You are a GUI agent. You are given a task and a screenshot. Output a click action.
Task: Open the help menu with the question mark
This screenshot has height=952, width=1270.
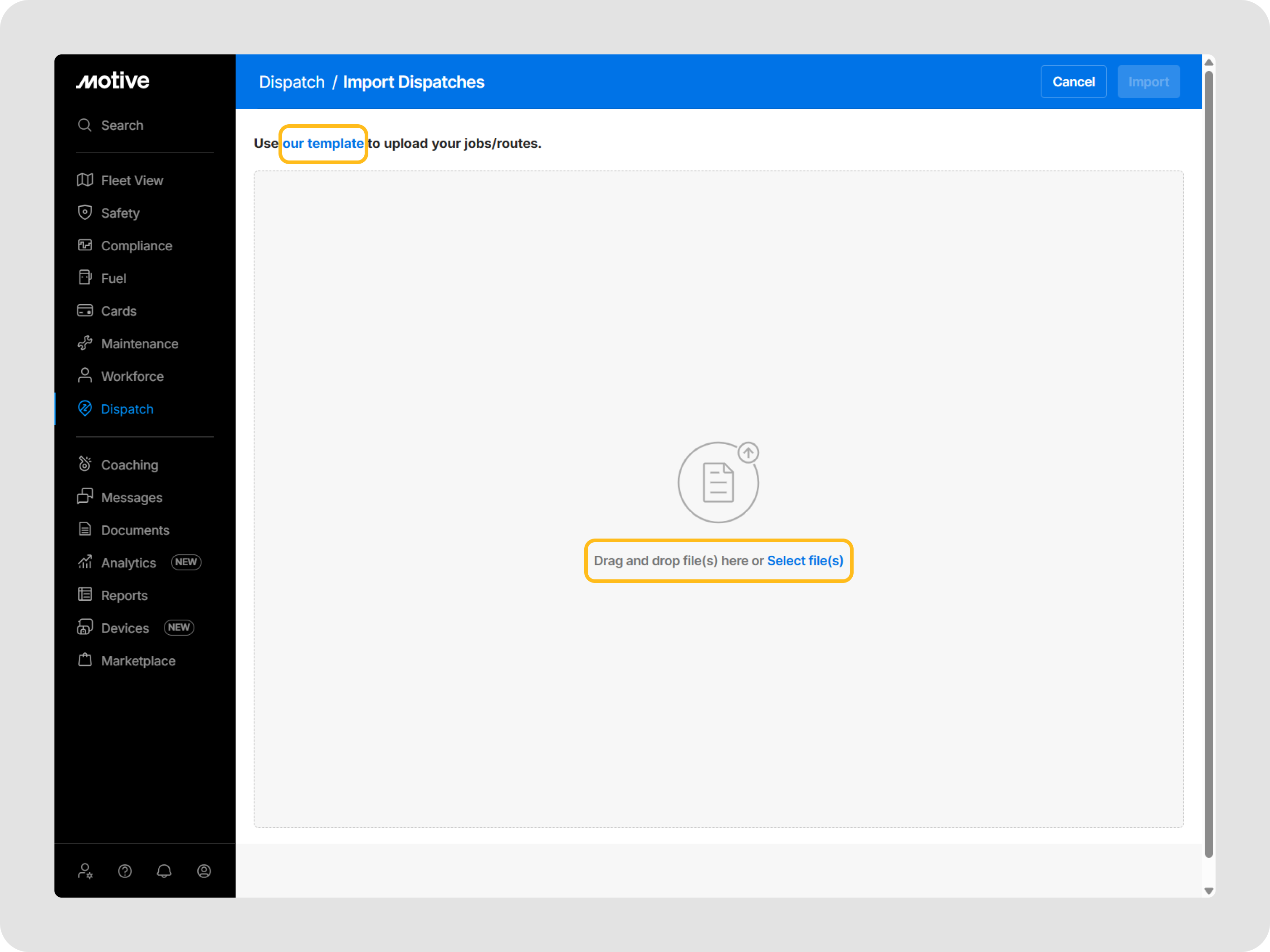pyautogui.click(x=125, y=871)
